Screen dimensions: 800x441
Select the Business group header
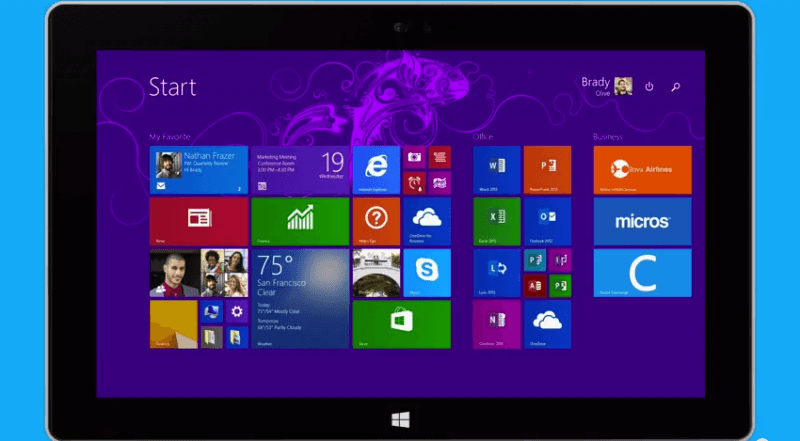(x=608, y=136)
